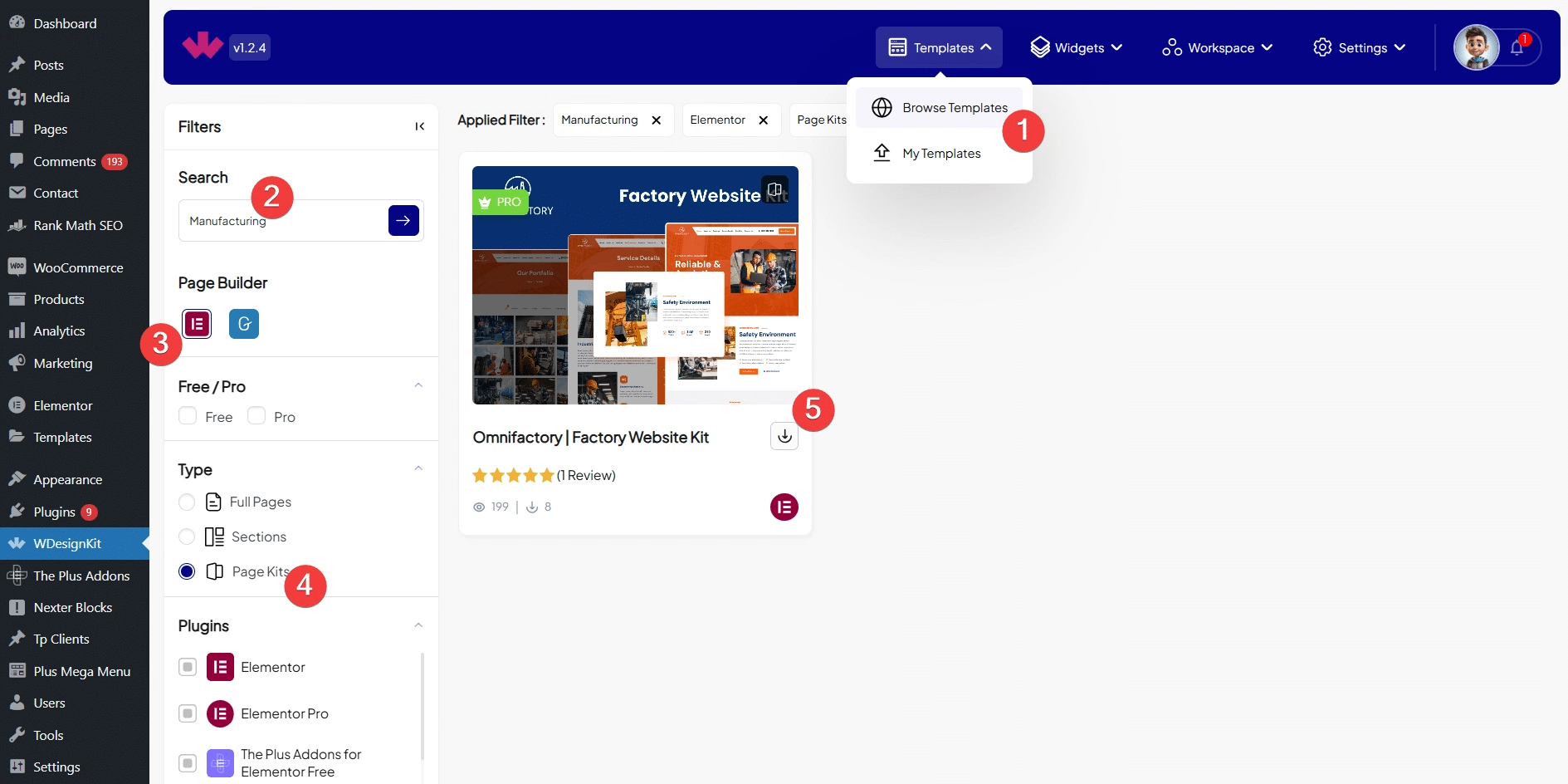Screen dimensions: 1568x784
Task: Collapse the Filters panel
Action: (420, 126)
